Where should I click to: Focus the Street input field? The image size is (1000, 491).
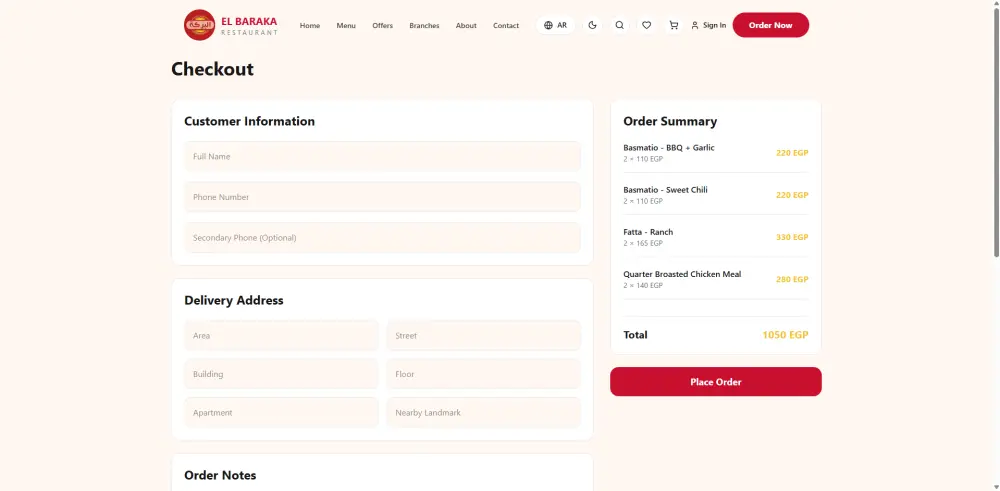click(x=483, y=335)
